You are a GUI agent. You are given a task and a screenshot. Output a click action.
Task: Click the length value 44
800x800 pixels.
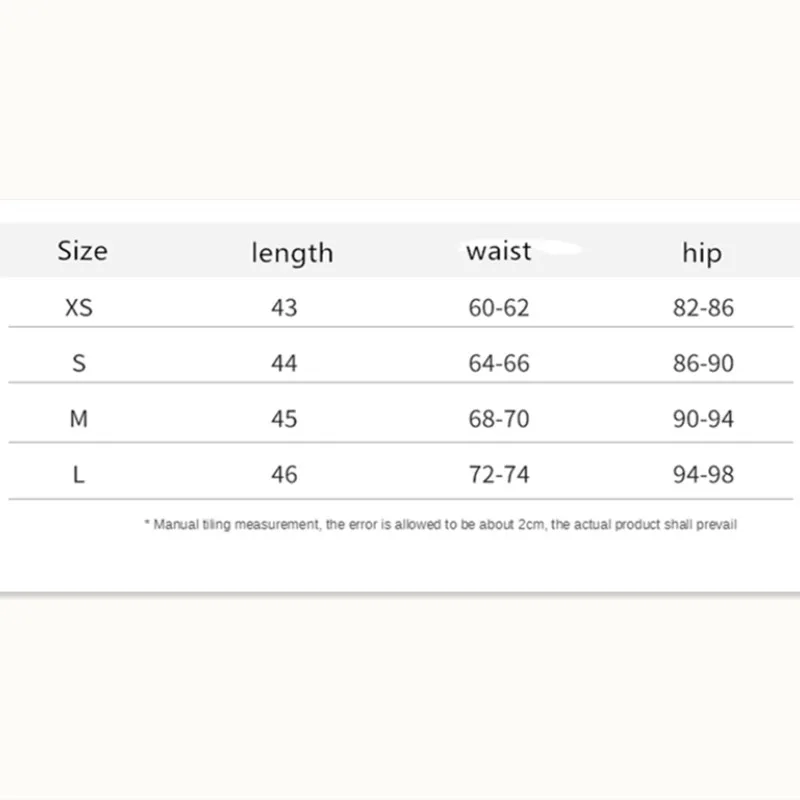[x=284, y=363]
